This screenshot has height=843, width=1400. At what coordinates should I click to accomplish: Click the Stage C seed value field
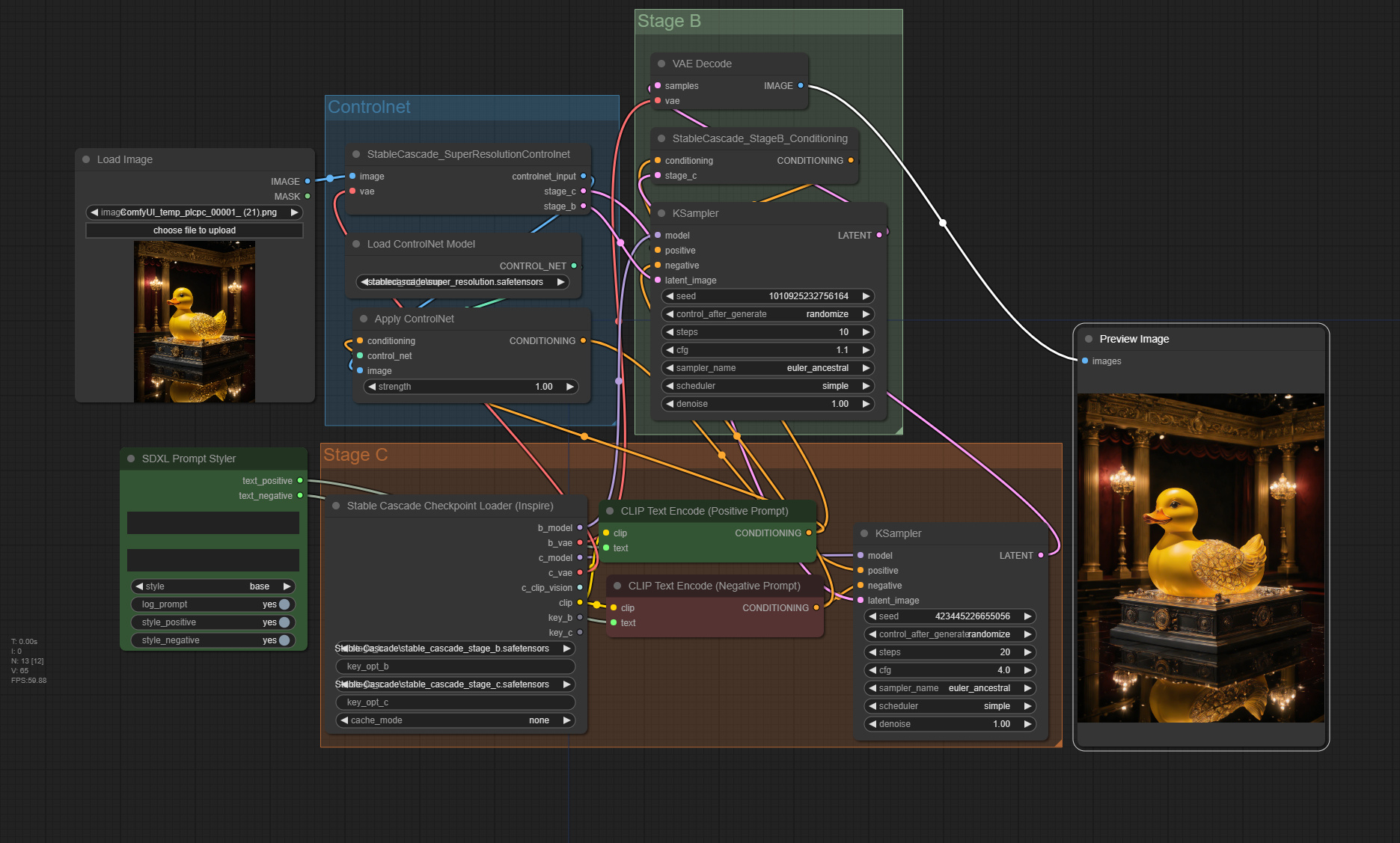tap(950, 616)
